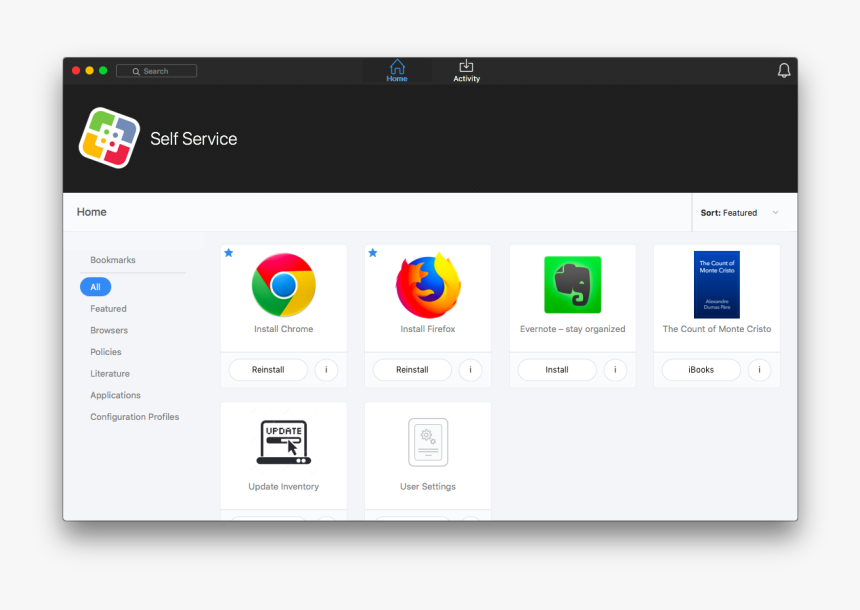Select the All filter in the sidebar
This screenshot has width=860, height=610.
(x=95, y=287)
